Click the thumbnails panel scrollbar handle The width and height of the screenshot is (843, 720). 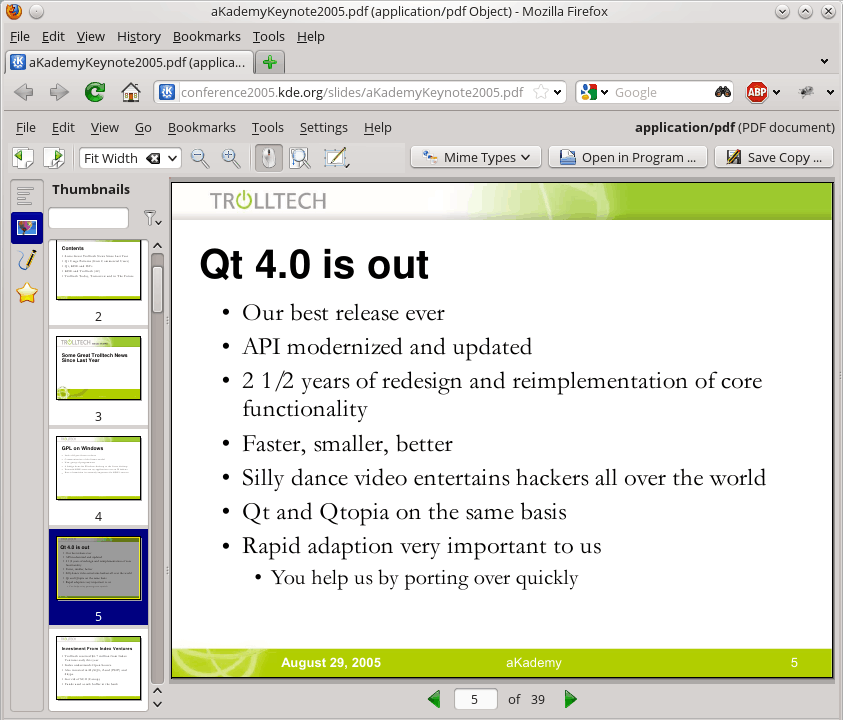tap(158, 289)
